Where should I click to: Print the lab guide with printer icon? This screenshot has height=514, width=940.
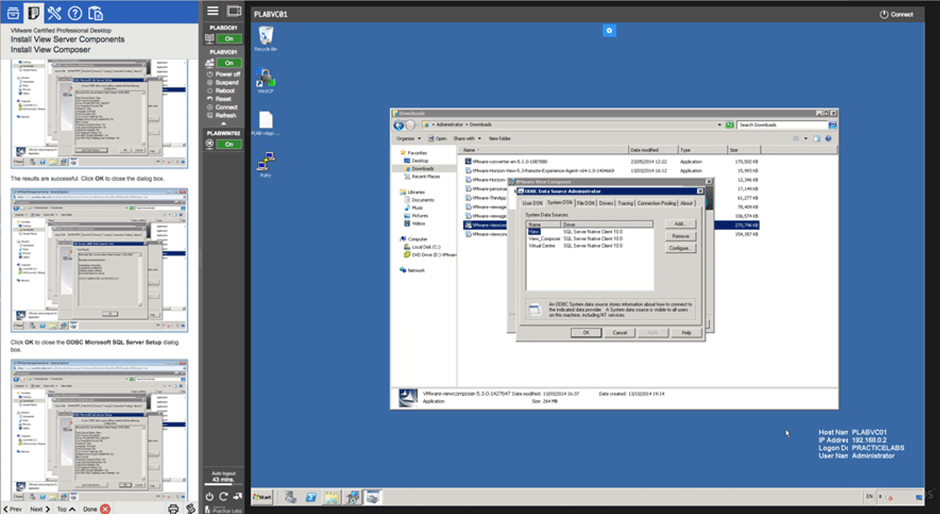pos(173,509)
